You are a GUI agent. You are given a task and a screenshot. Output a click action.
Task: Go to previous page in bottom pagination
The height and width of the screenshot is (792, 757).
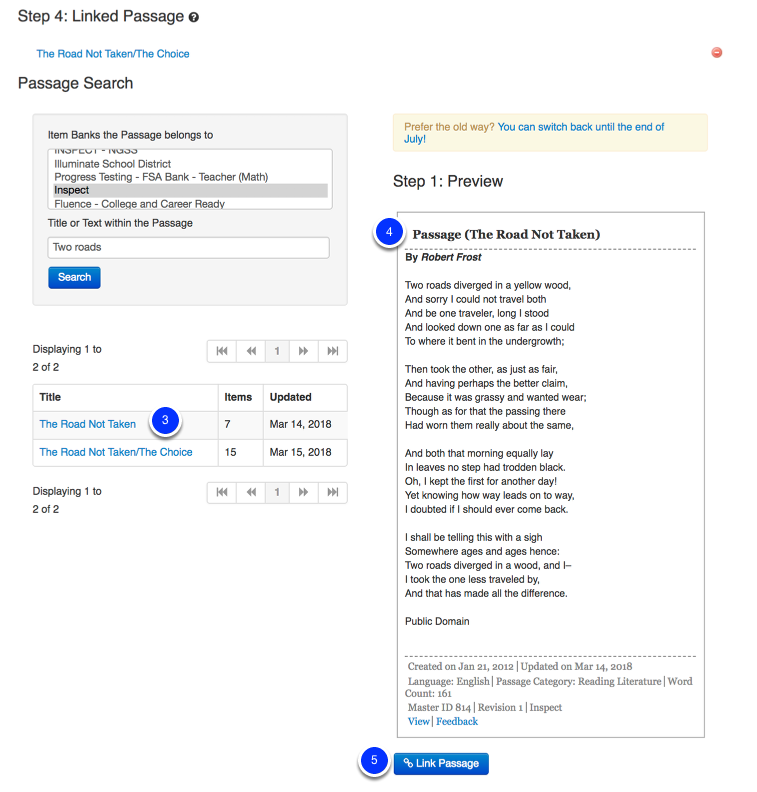click(x=251, y=492)
